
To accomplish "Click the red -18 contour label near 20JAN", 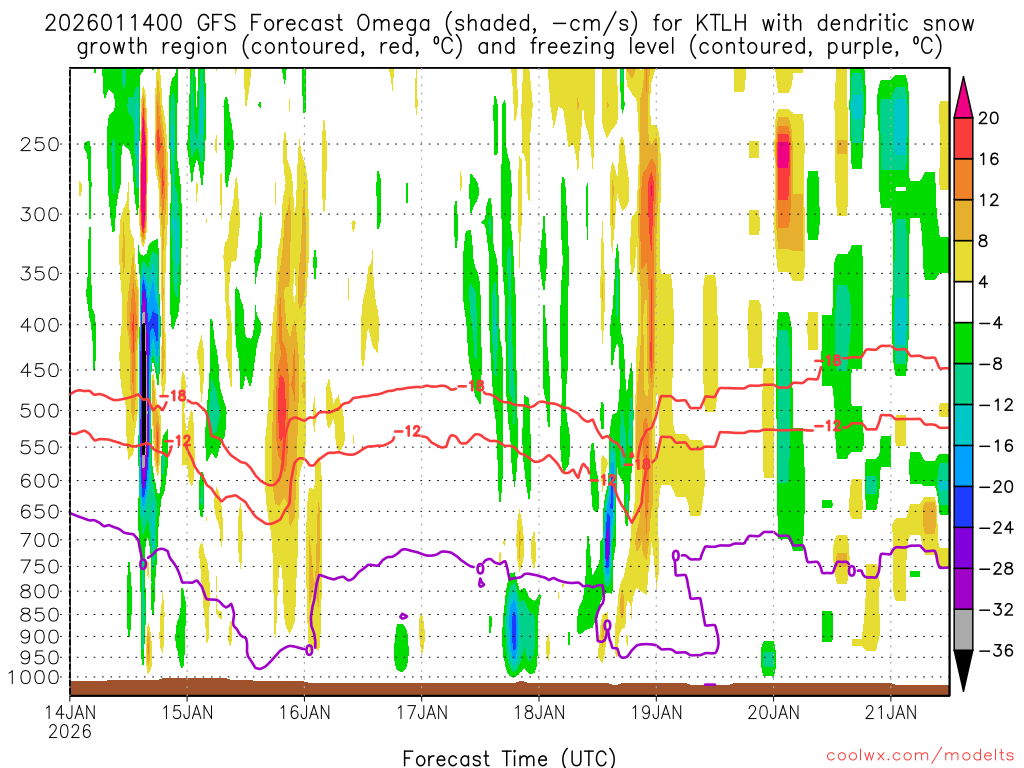I will click(x=828, y=360).
